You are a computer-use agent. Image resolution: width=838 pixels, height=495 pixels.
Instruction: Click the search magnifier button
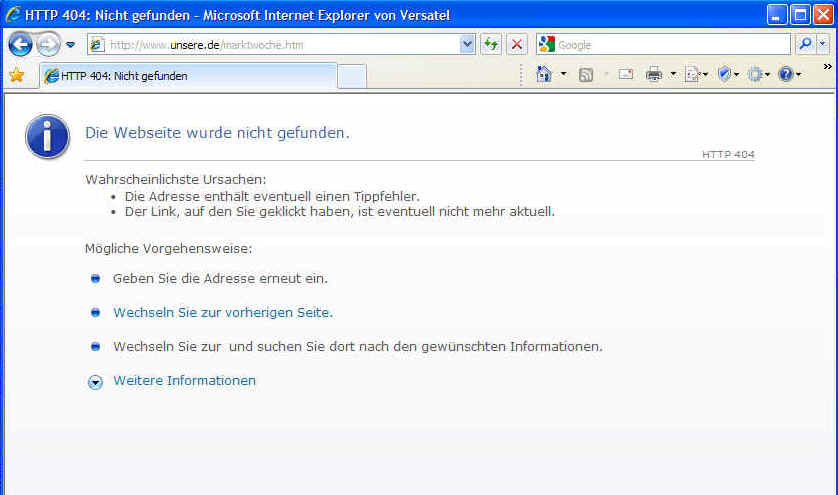click(804, 45)
